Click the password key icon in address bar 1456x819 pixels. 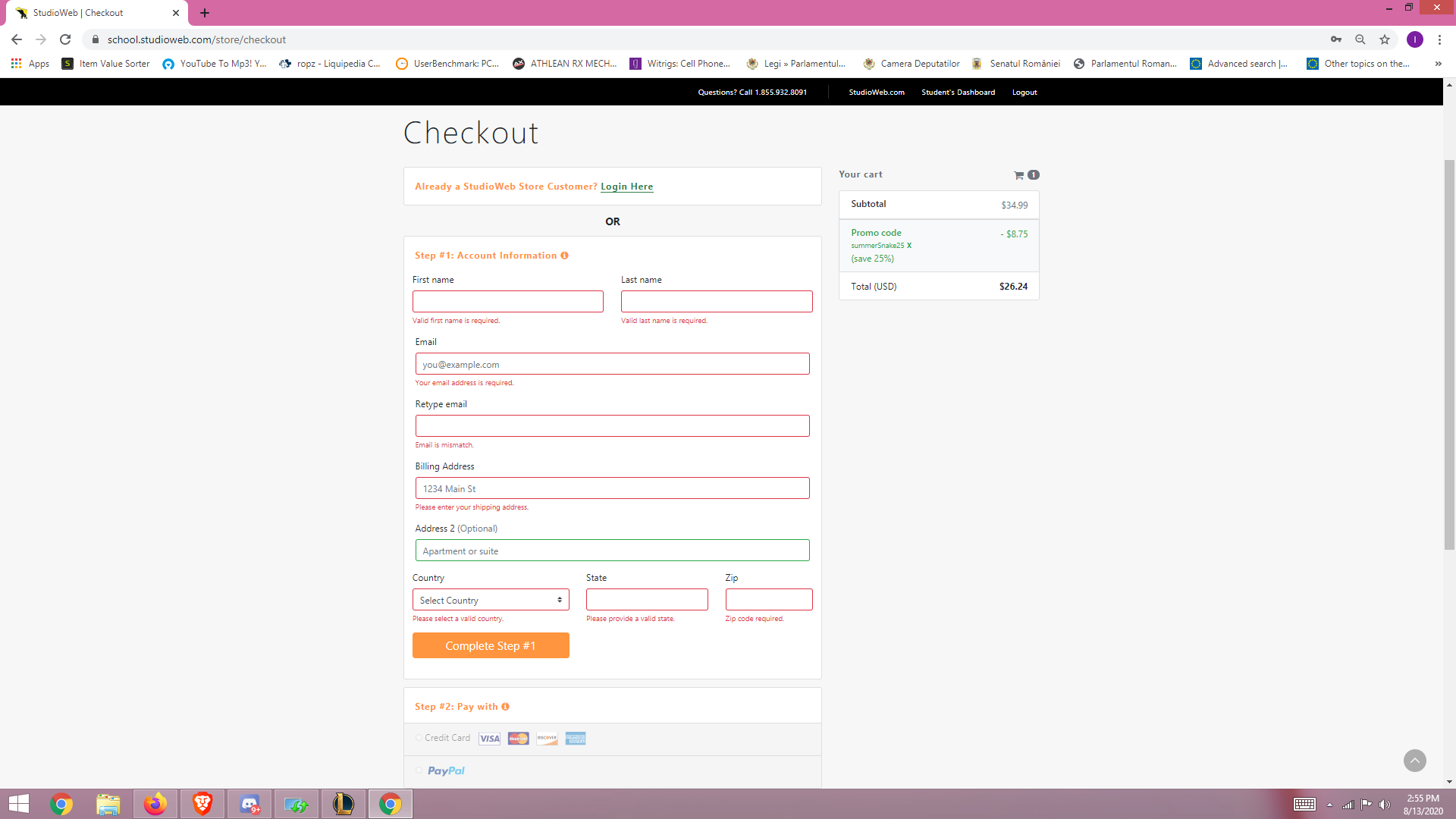click(1336, 39)
